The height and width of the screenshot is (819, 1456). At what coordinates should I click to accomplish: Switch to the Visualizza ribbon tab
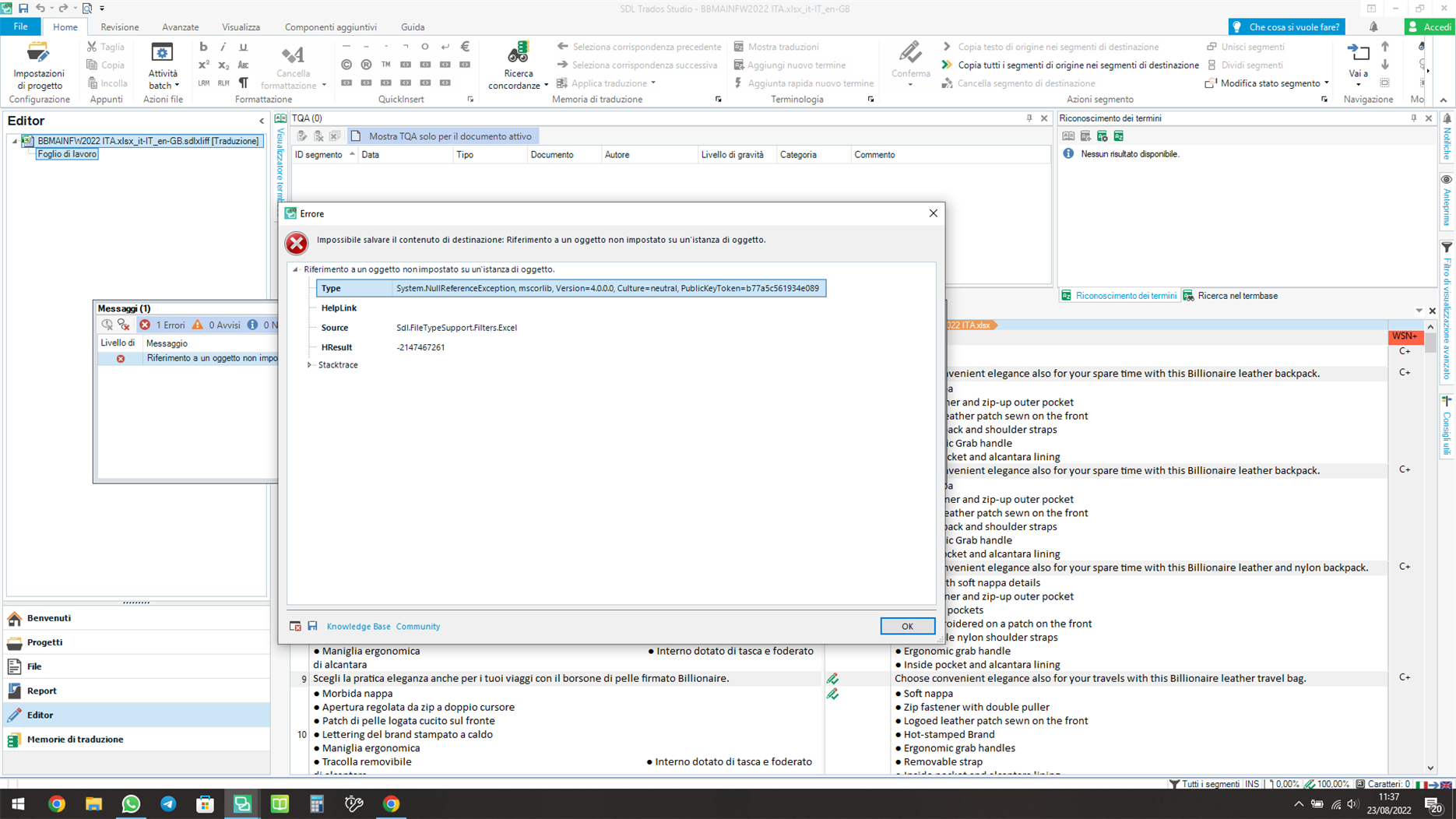tap(241, 26)
